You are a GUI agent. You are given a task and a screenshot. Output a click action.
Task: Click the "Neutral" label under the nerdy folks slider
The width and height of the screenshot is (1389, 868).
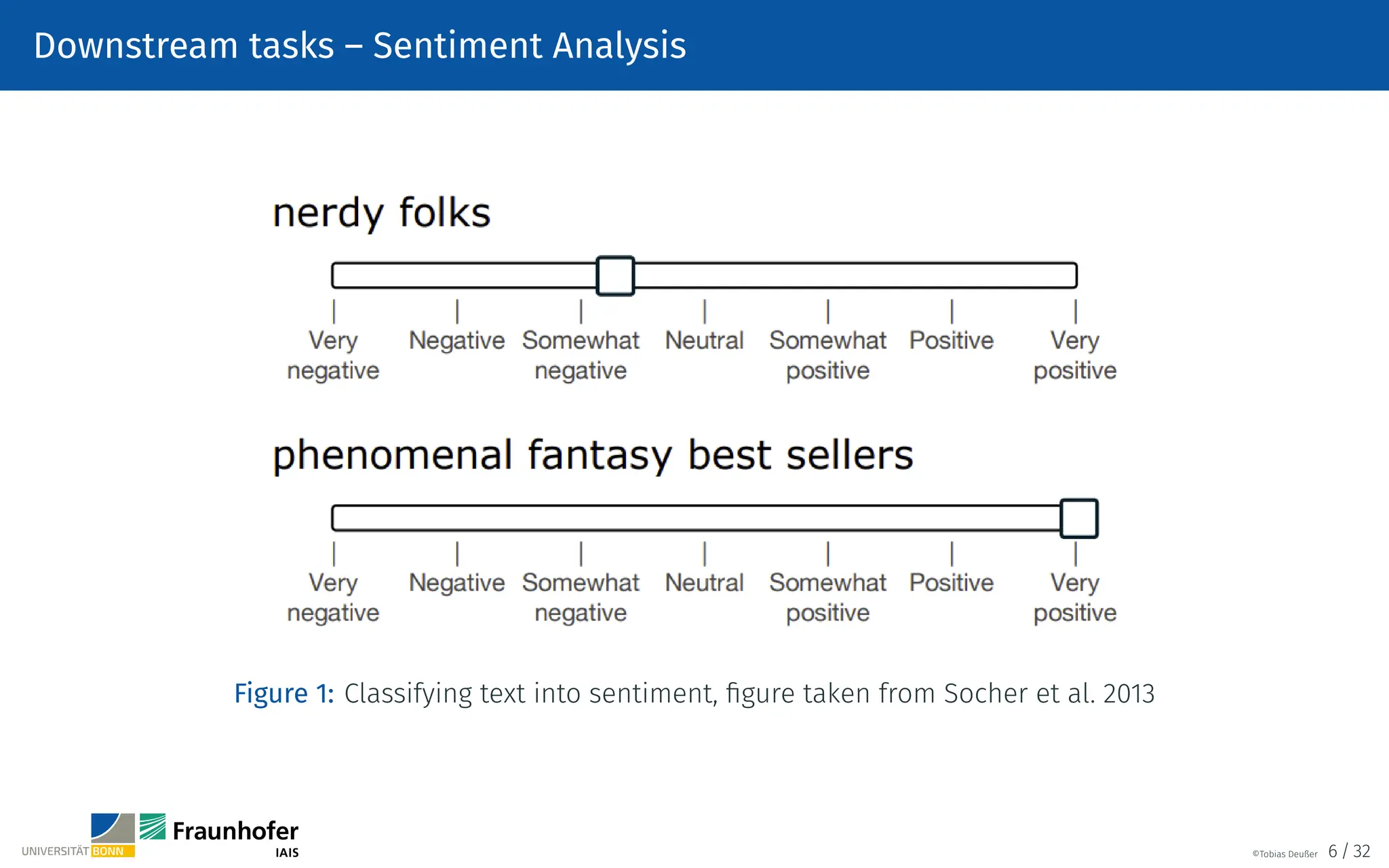click(x=704, y=340)
